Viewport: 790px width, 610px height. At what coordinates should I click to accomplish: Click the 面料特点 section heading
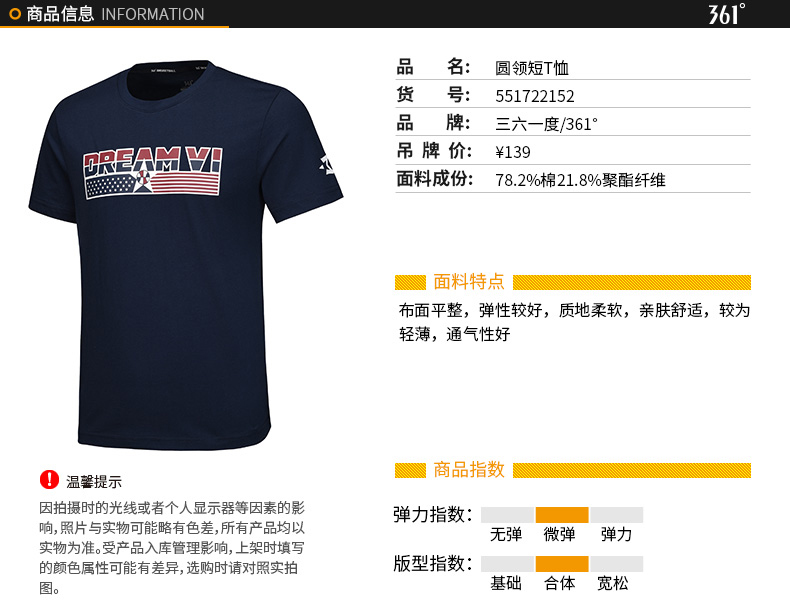click(x=469, y=282)
